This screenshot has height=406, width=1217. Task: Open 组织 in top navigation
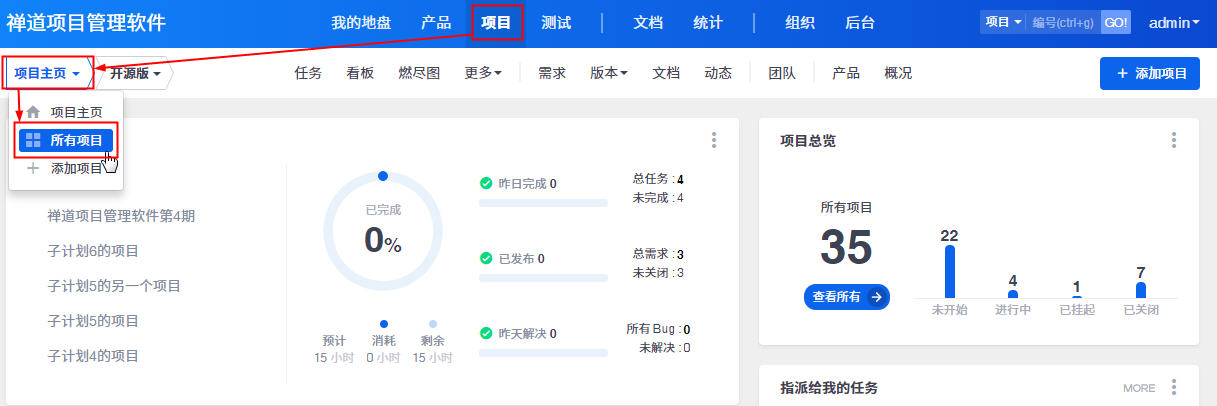[800, 23]
